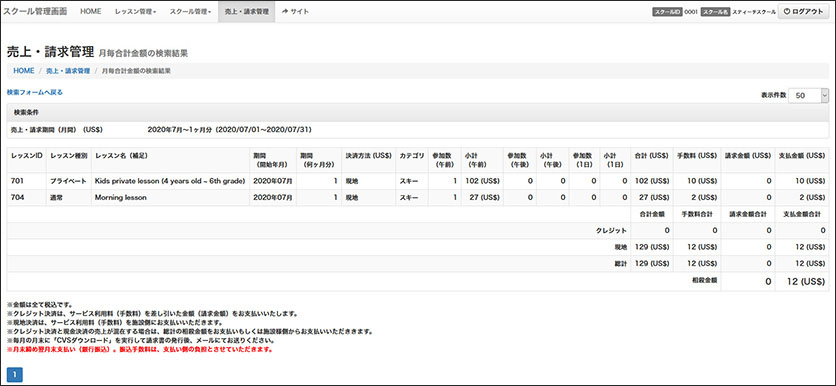Click the 請求金額 (US$) column header

coord(747,159)
